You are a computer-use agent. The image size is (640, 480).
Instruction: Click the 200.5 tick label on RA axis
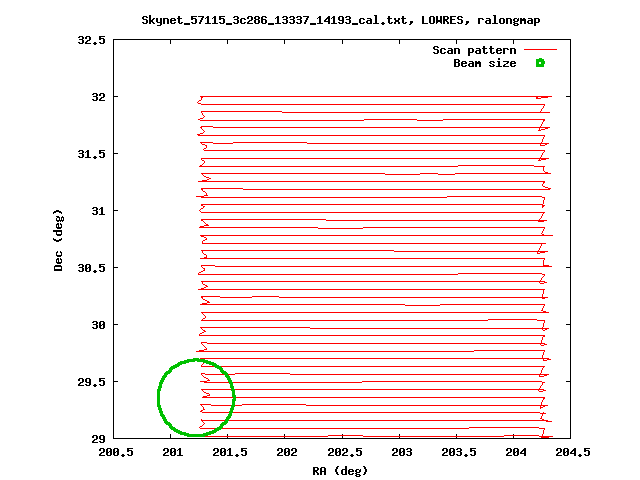point(116,452)
